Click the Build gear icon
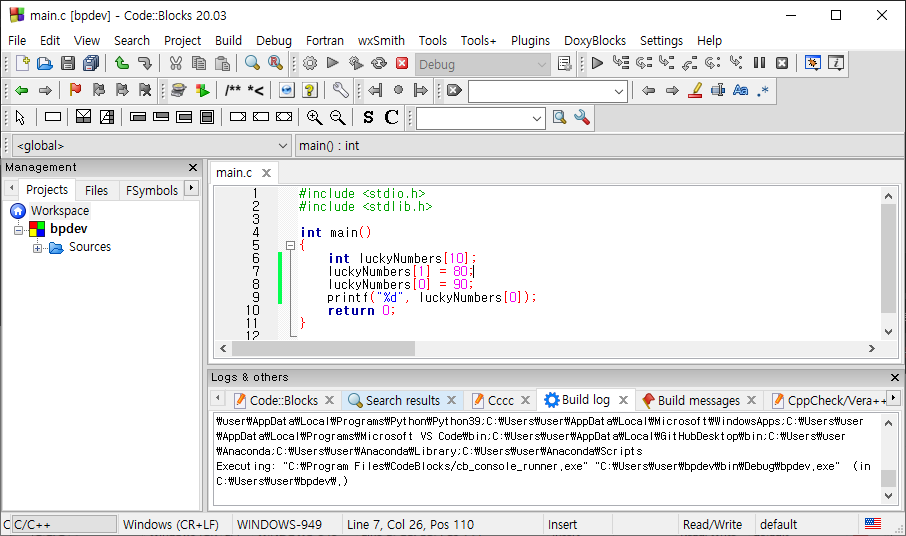 click(310, 63)
